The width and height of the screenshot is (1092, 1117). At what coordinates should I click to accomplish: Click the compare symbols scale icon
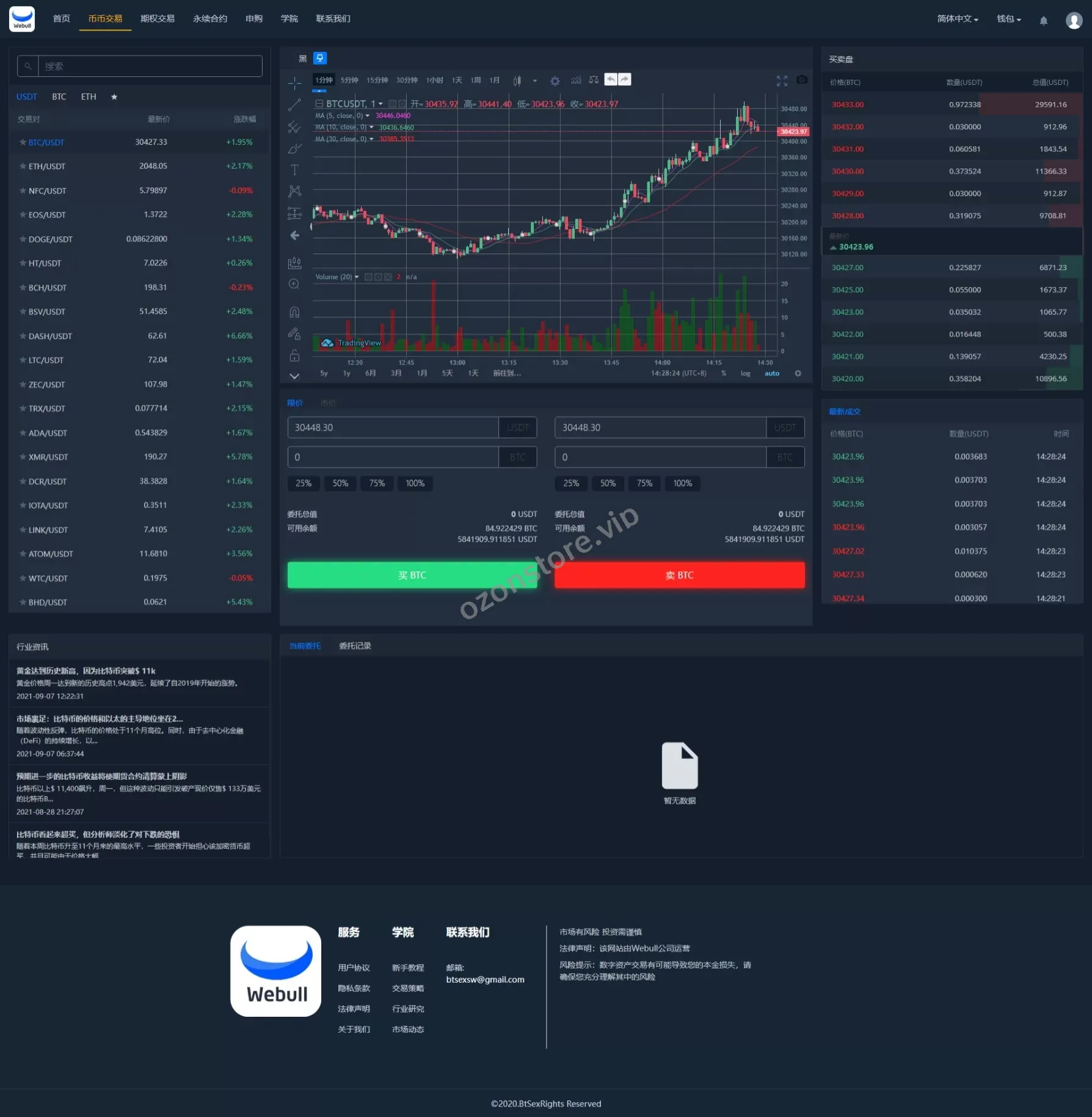tap(594, 80)
